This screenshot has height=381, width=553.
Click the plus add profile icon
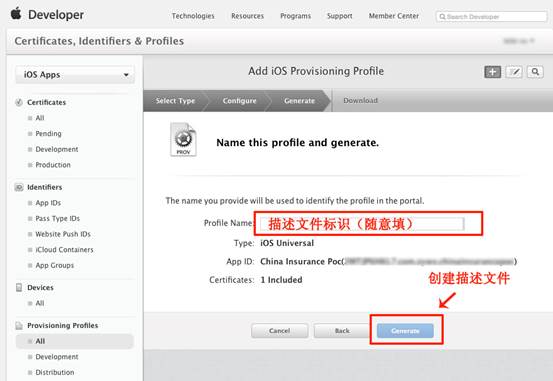(492, 72)
